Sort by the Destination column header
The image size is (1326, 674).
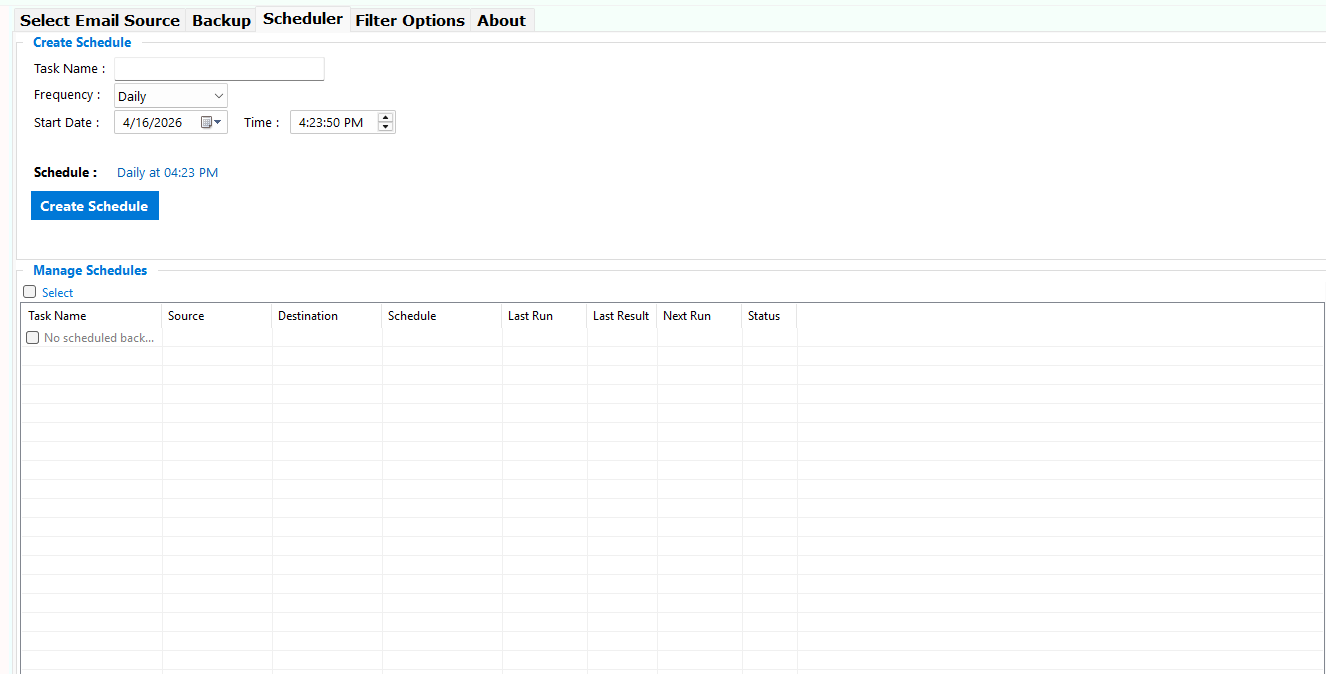coord(327,316)
